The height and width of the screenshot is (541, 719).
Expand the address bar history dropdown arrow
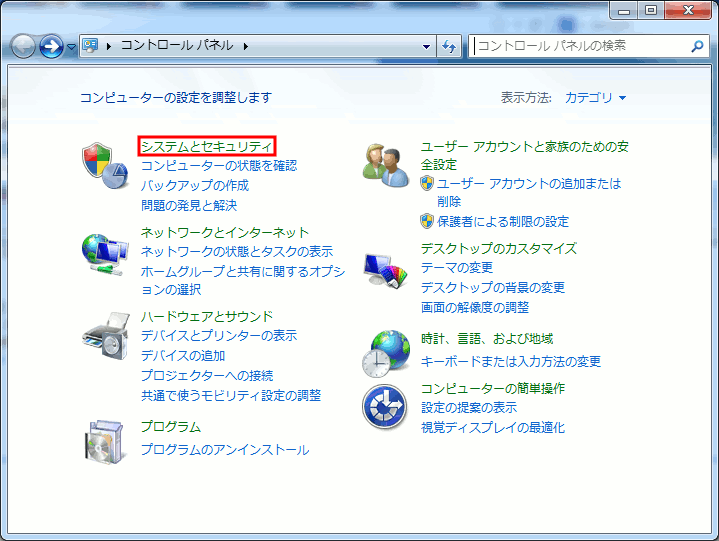point(426,46)
